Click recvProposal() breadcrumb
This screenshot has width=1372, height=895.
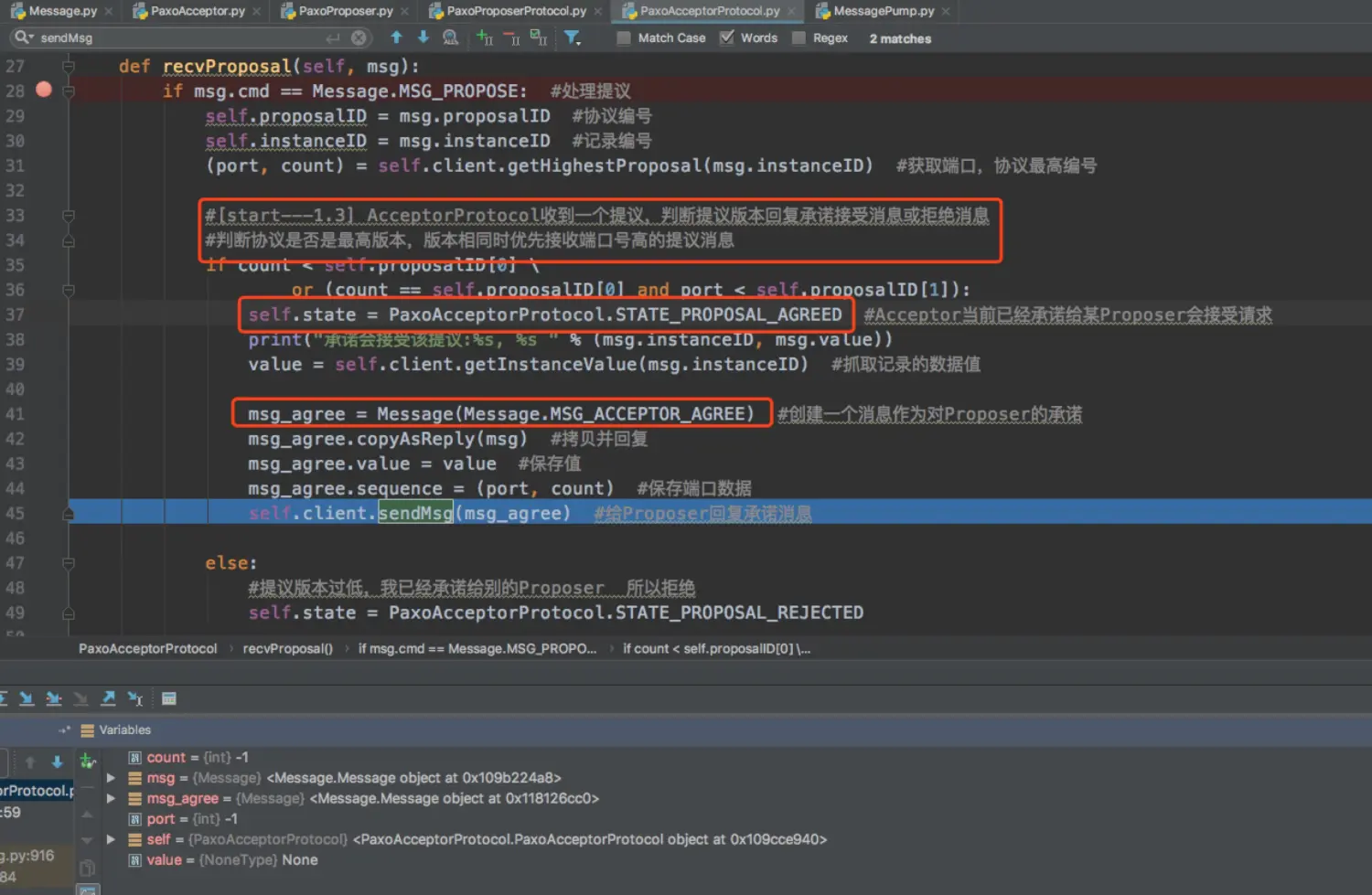[288, 649]
